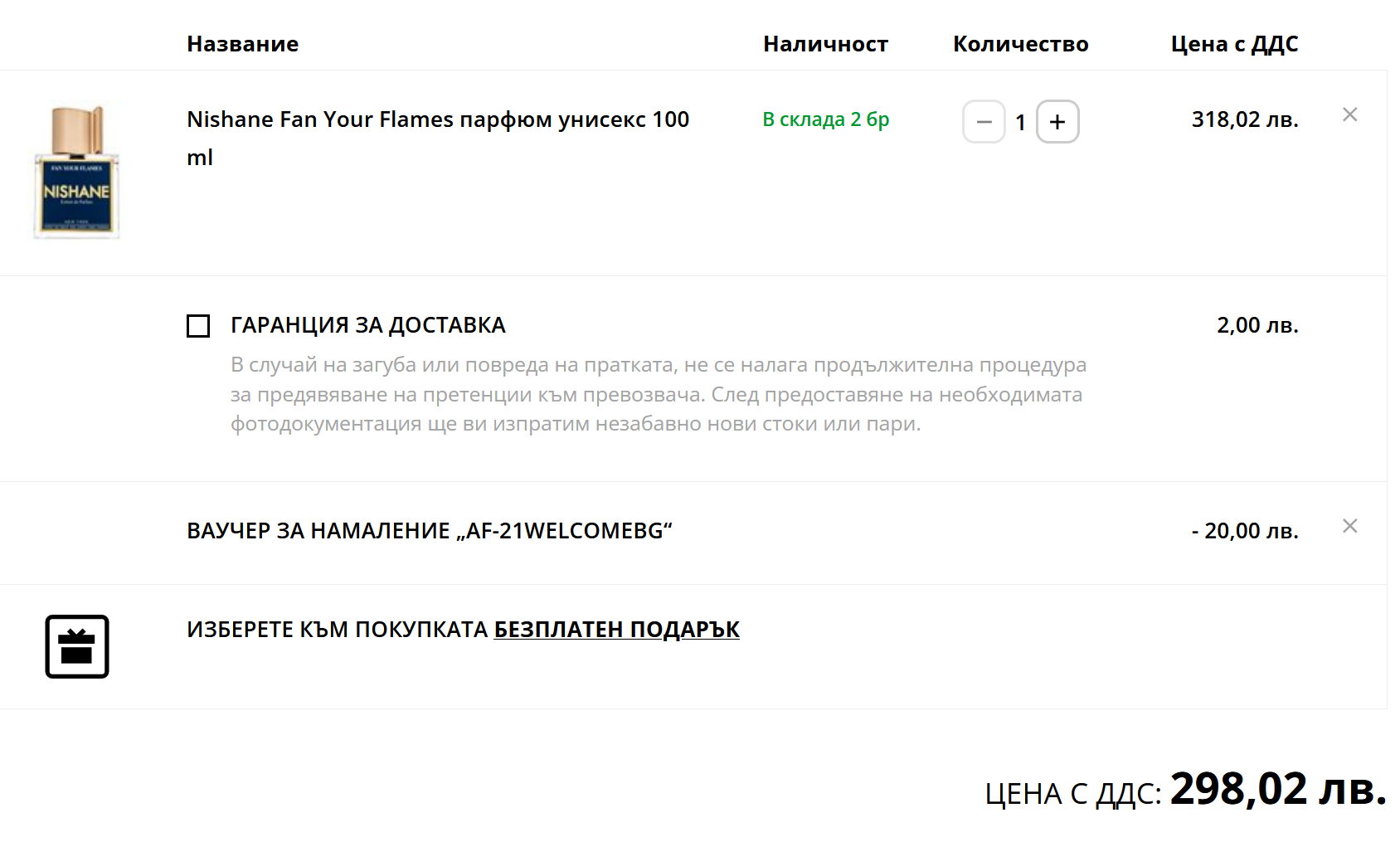Click the quantity value 1 field
1400x842 pixels.
click(1020, 123)
